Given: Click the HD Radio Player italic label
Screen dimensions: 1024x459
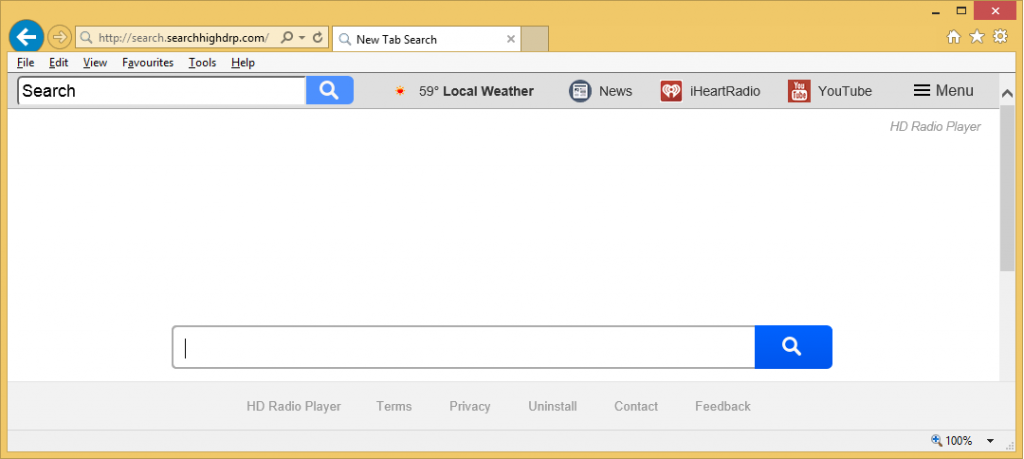Looking at the screenshot, I should point(935,127).
